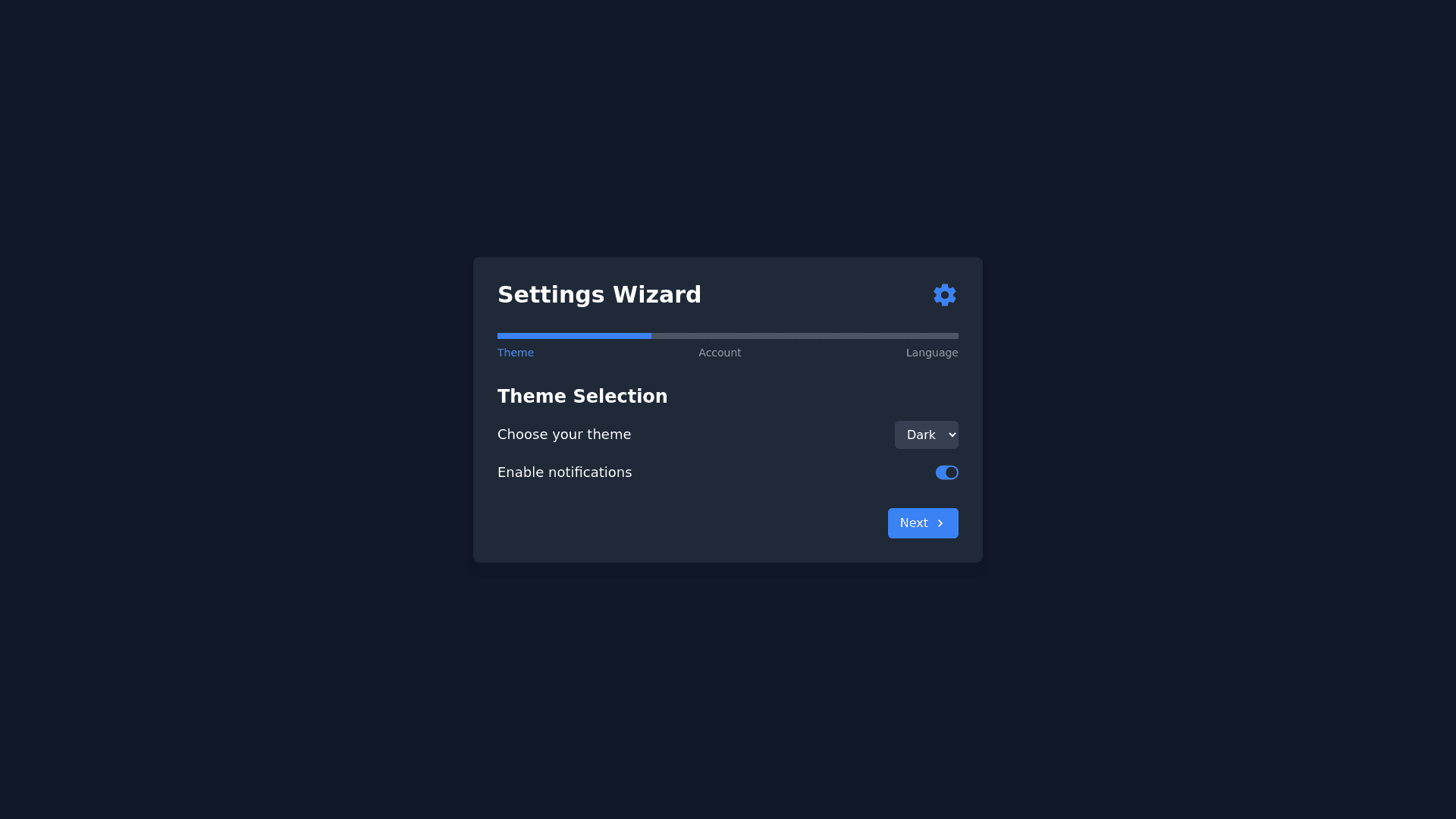The width and height of the screenshot is (1456, 819).
Task: Click the blue filled part of progress bar
Action: [x=574, y=335]
